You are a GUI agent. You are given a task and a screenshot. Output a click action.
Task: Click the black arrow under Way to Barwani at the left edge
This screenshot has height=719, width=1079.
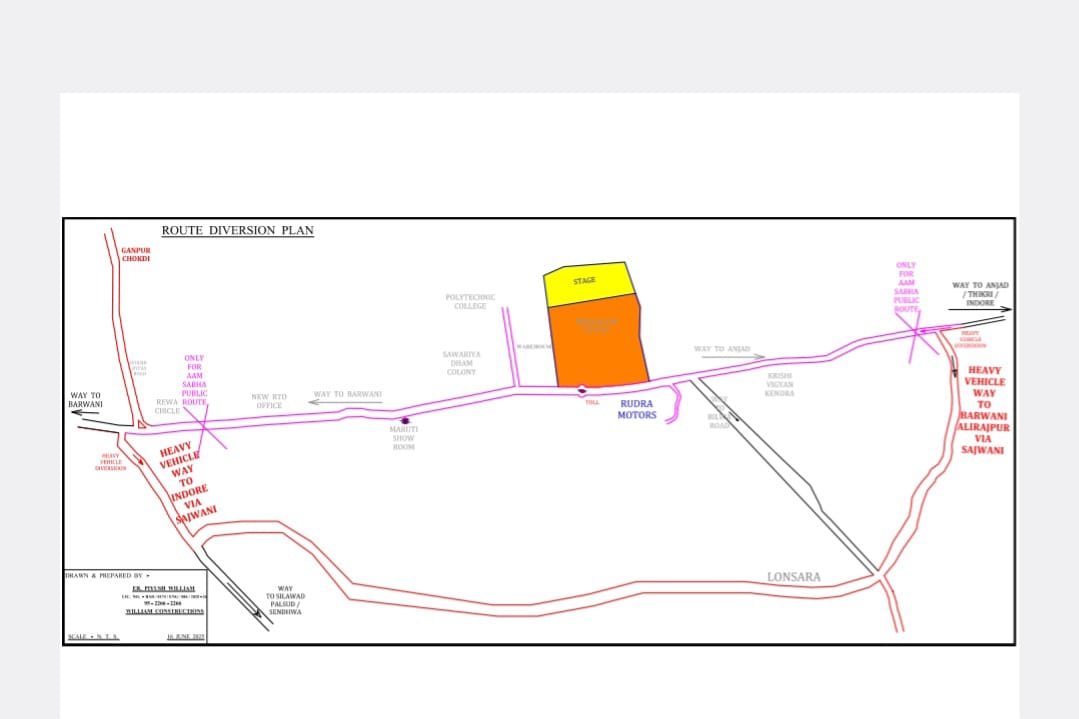[x=85, y=412]
